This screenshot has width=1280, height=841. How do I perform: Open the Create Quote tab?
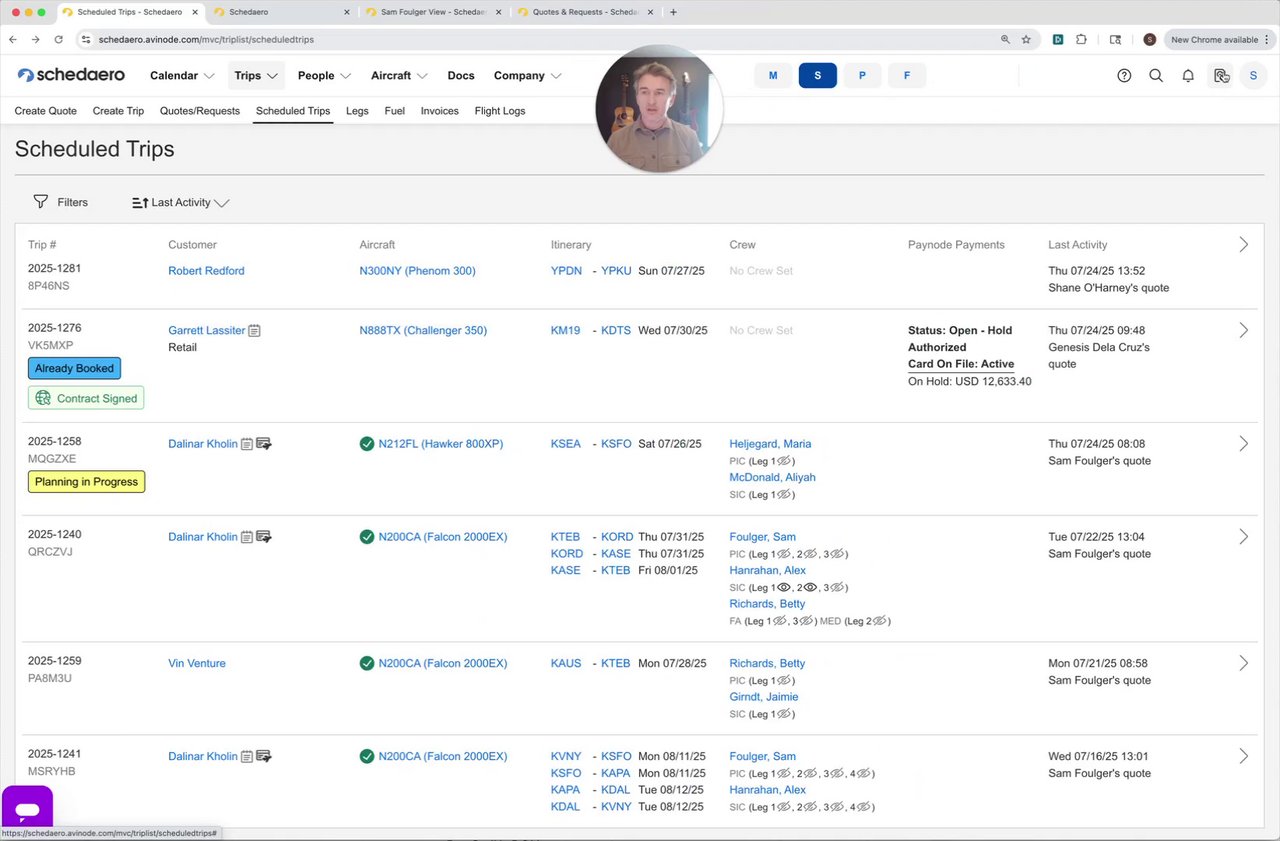46,111
